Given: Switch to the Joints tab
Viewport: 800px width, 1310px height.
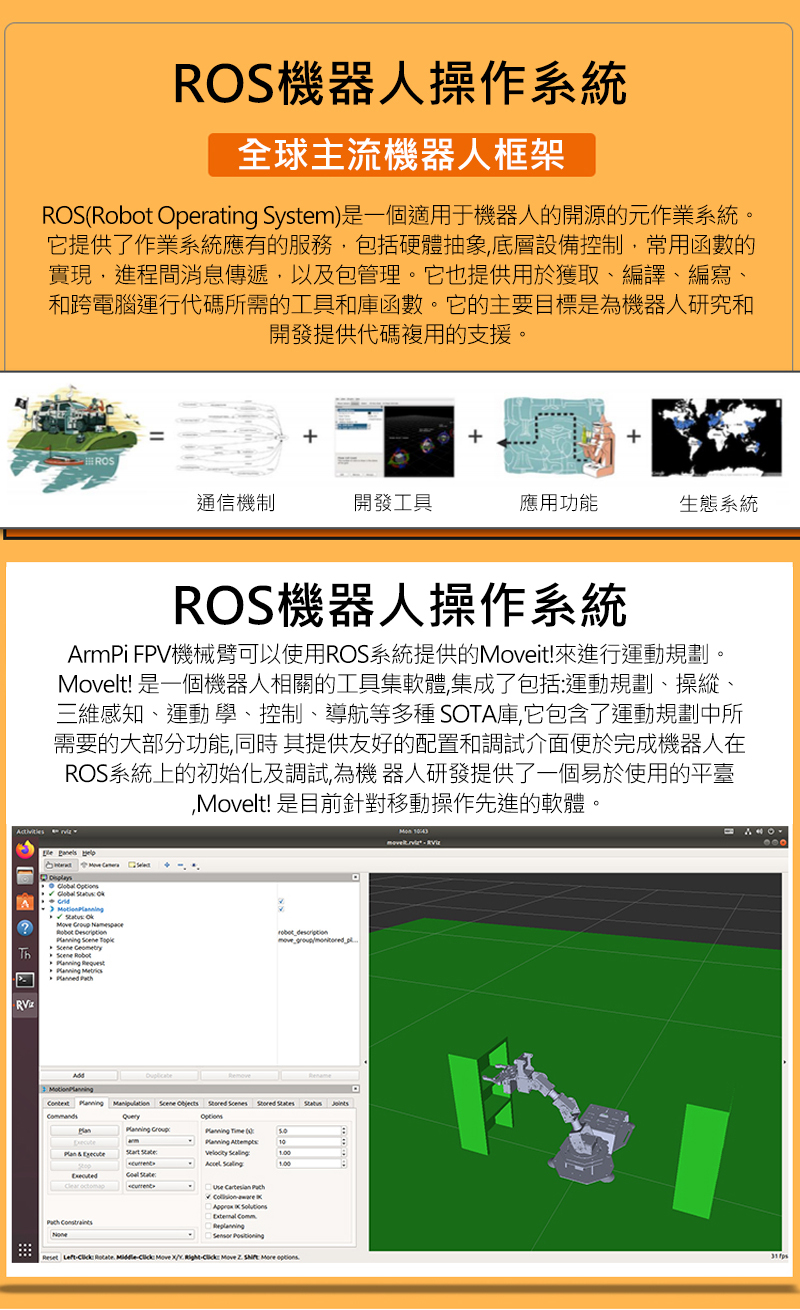Looking at the screenshot, I should (x=340, y=1103).
